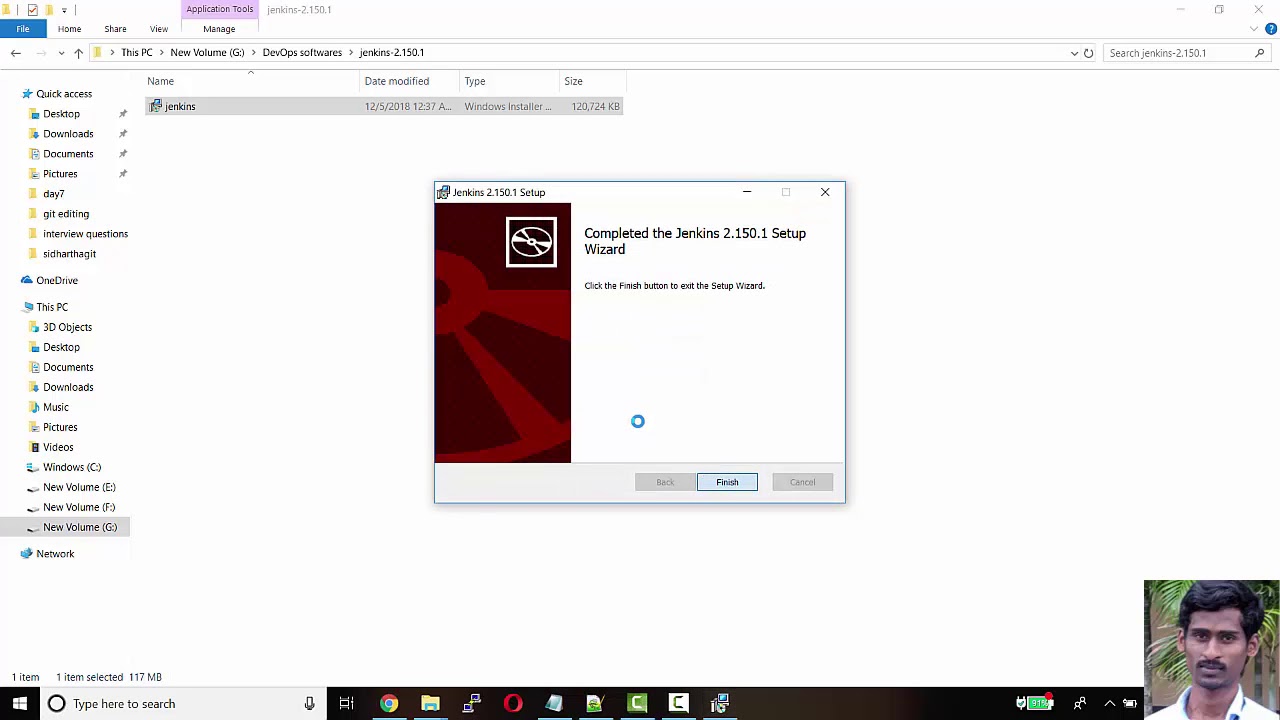Open the File tab in File Explorer
The width and height of the screenshot is (1280, 720).
tap(22, 29)
